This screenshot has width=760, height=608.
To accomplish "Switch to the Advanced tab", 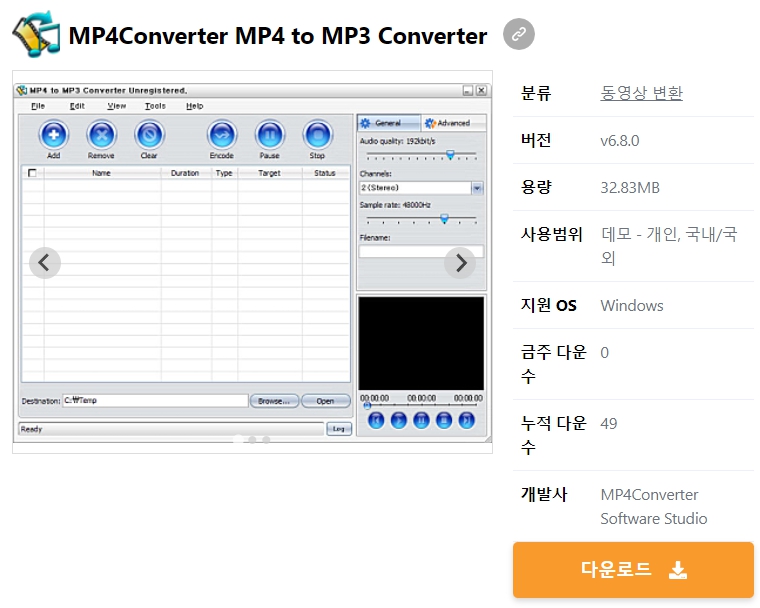I will pos(453,123).
